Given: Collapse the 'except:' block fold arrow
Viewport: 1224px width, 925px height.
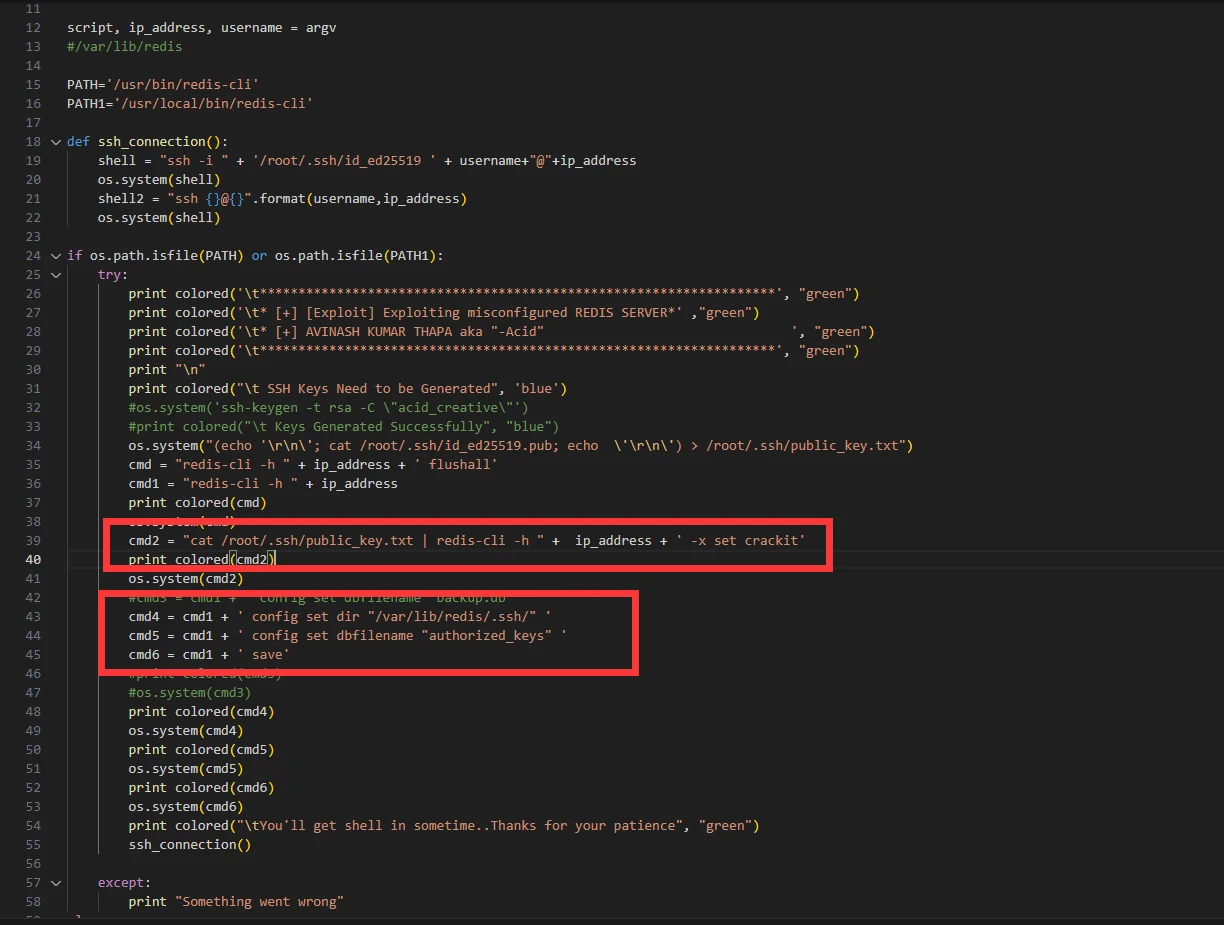Looking at the screenshot, I should pyautogui.click(x=56, y=882).
